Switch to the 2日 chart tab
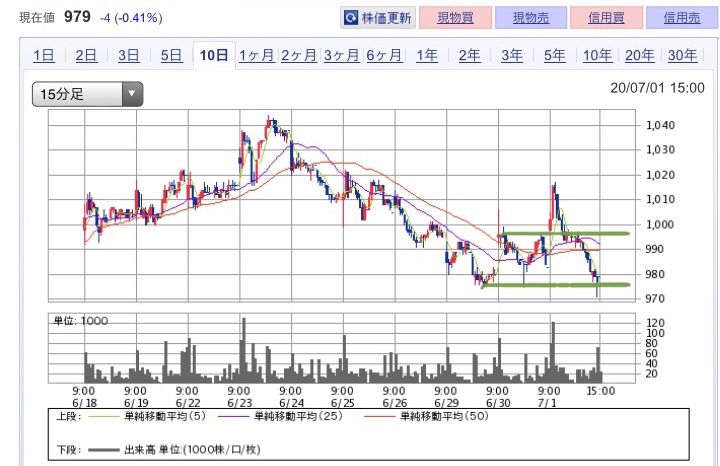The image size is (720, 466). (x=86, y=56)
